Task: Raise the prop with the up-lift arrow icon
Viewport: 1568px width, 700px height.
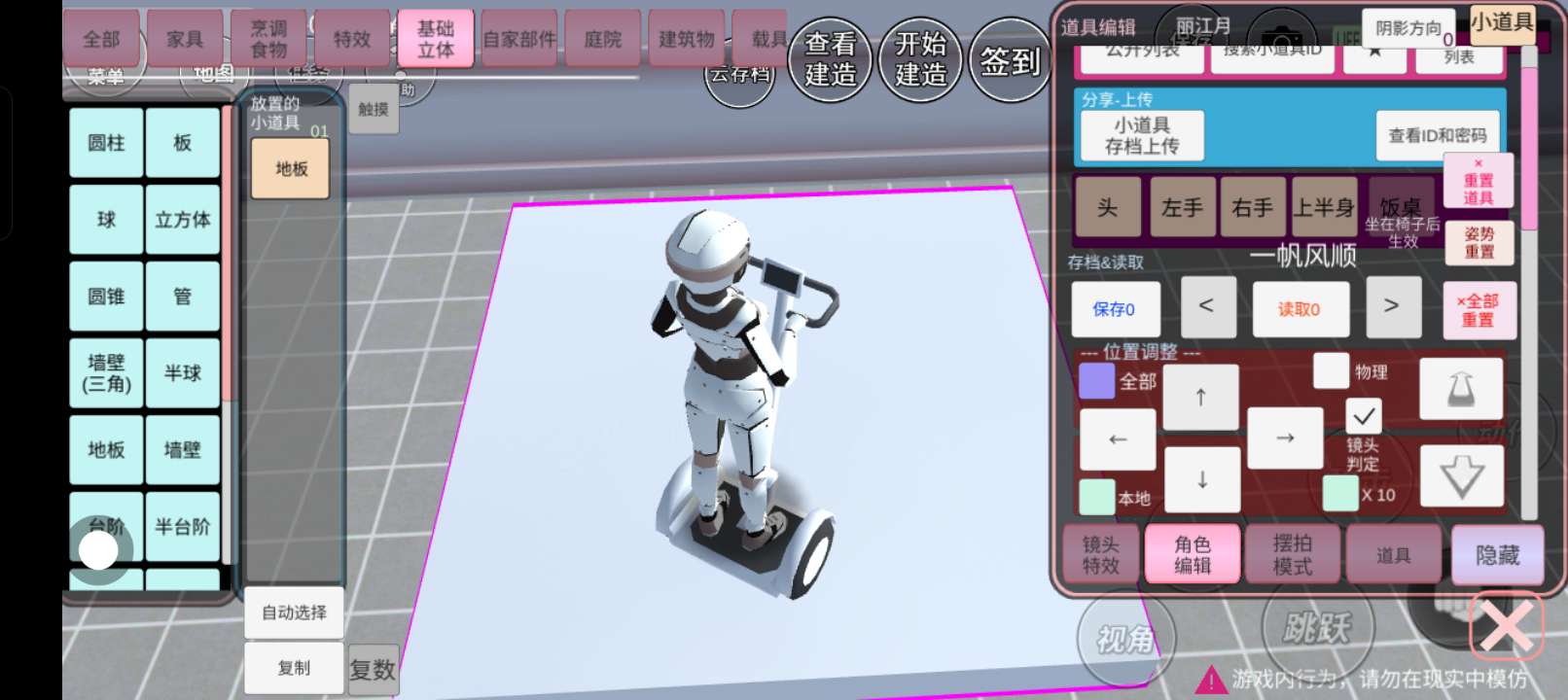Action: point(1461,390)
